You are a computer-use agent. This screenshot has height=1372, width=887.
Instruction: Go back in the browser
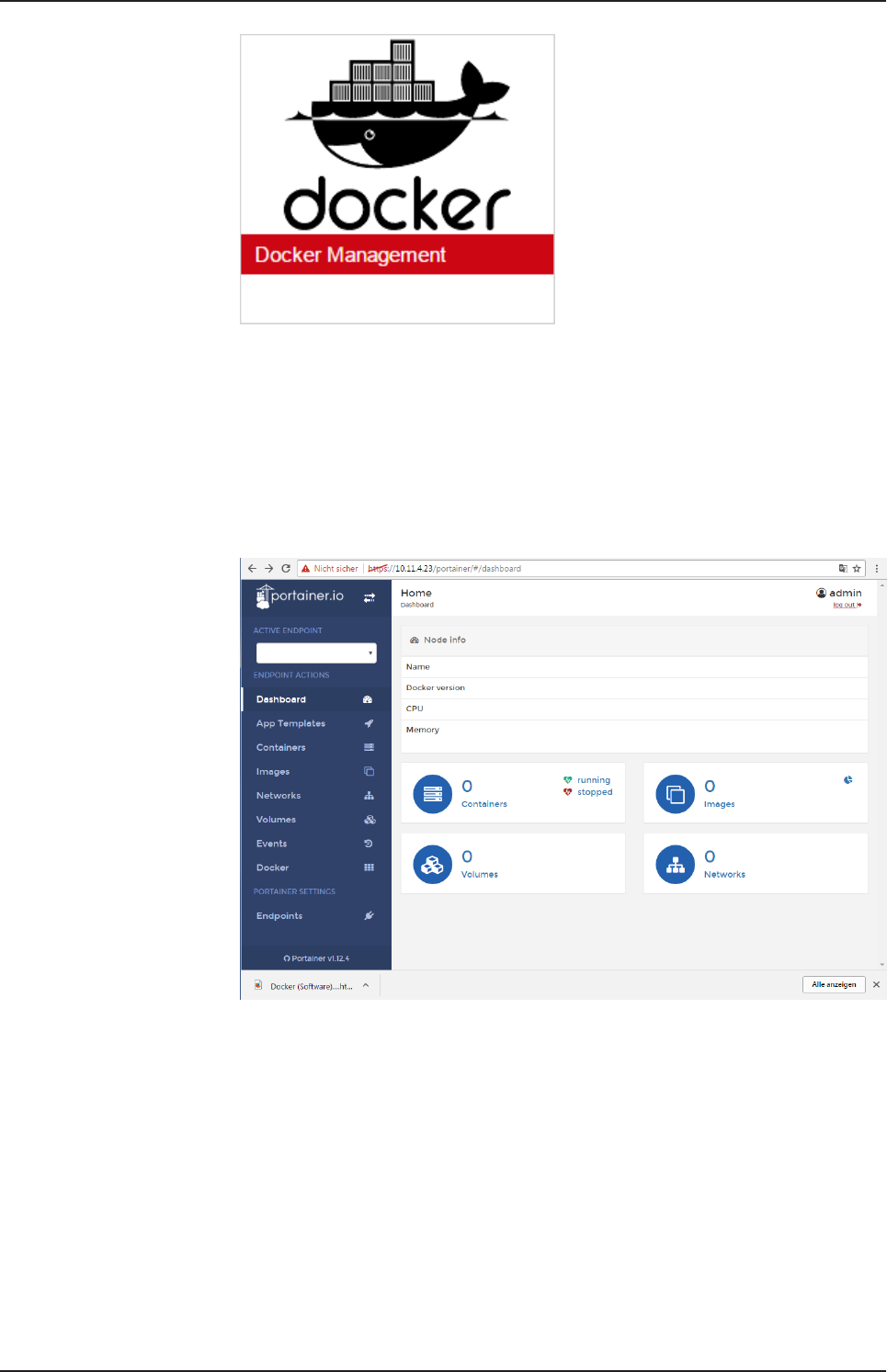(252, 569)
